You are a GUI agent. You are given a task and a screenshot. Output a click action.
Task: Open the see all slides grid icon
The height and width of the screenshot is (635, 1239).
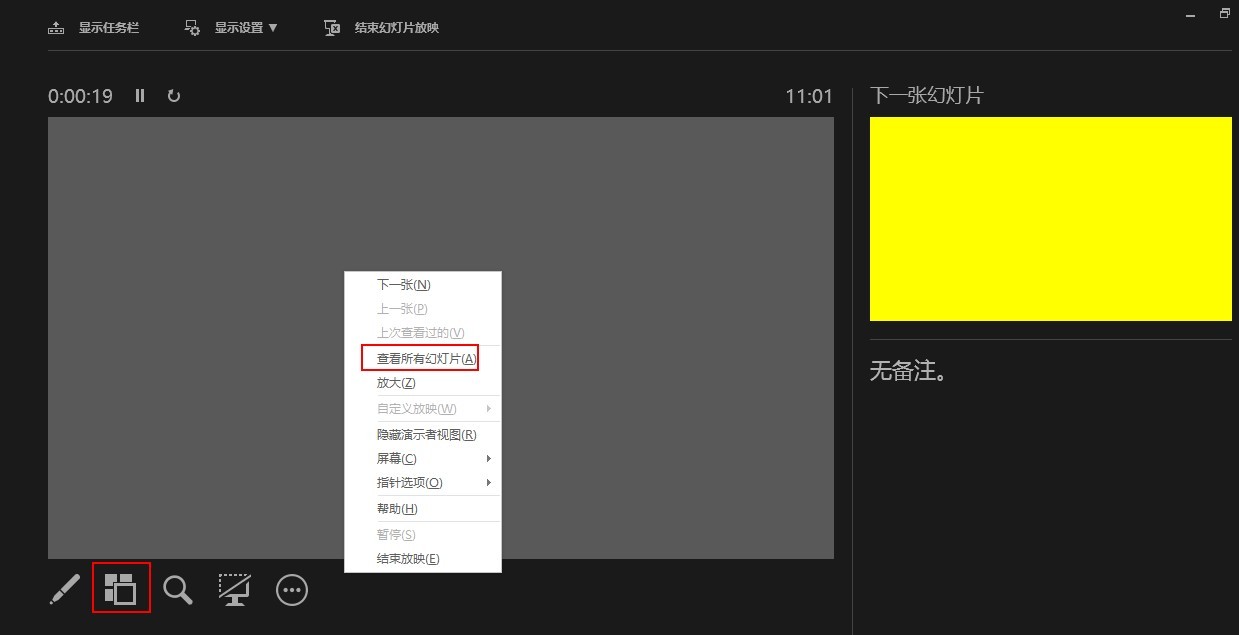[x=121, y=589]
